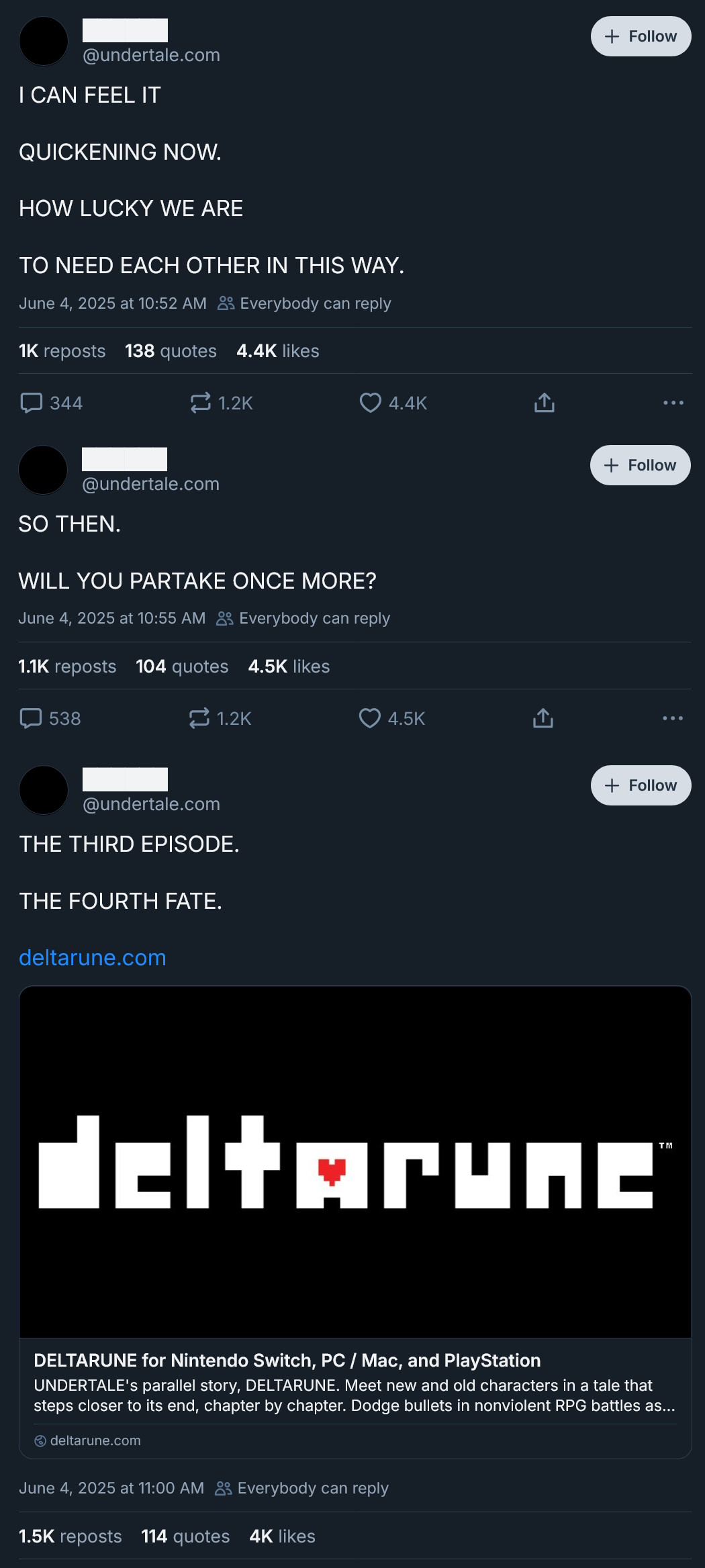
Task: Follow the author of the first post
Action: 641,36
